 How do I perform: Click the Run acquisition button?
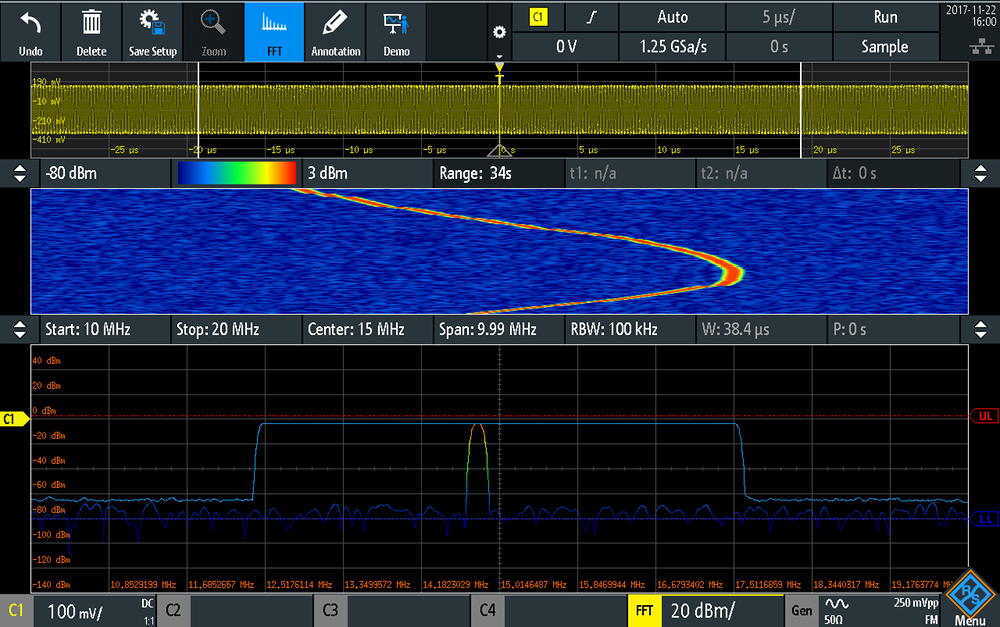[x=885, y=17]
